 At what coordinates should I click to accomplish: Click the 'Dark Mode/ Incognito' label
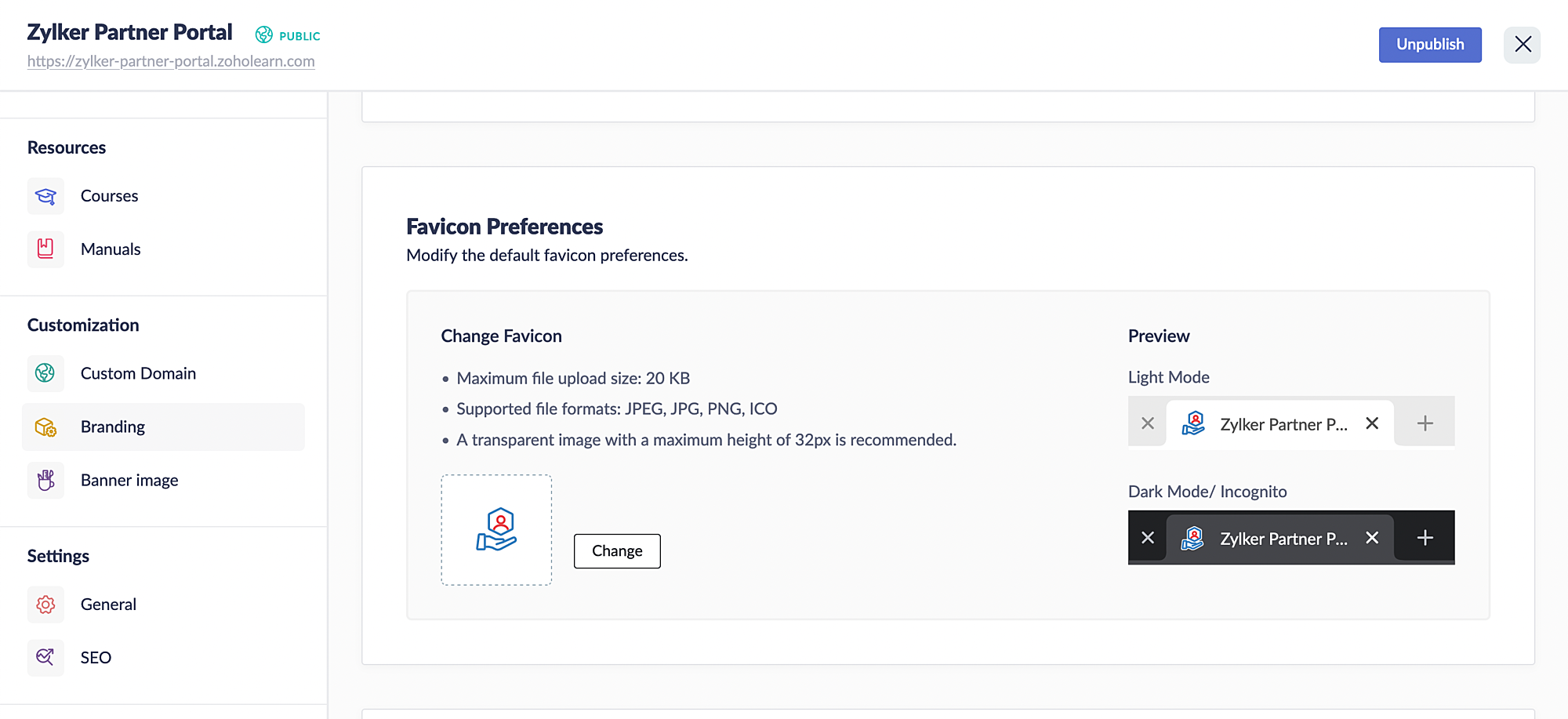pyautogui.click(x=1207, y=492)
